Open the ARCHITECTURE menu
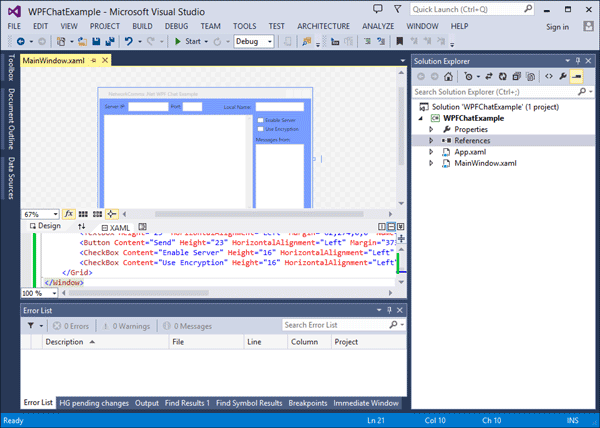Viewport: 600px width, 428px height. point(323,25)
